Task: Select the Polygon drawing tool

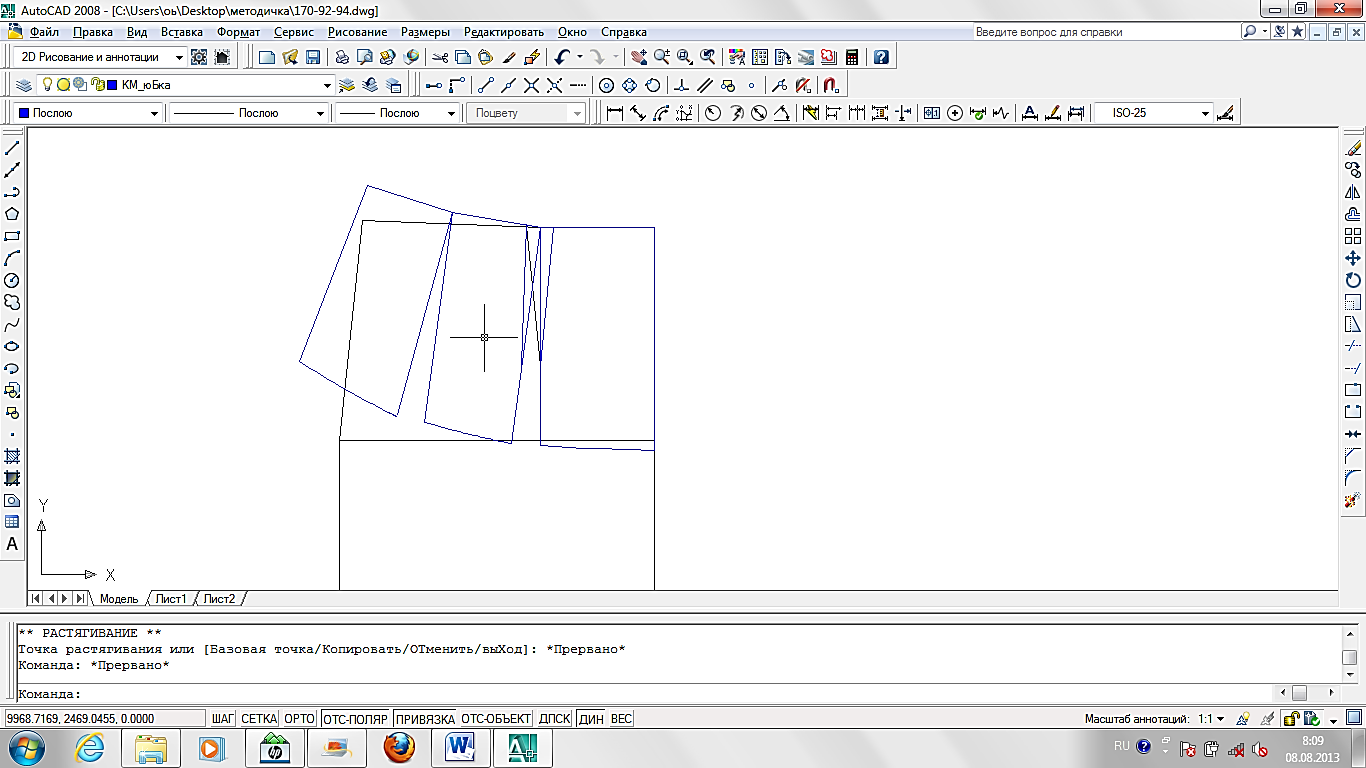Action: coord(12,214)
